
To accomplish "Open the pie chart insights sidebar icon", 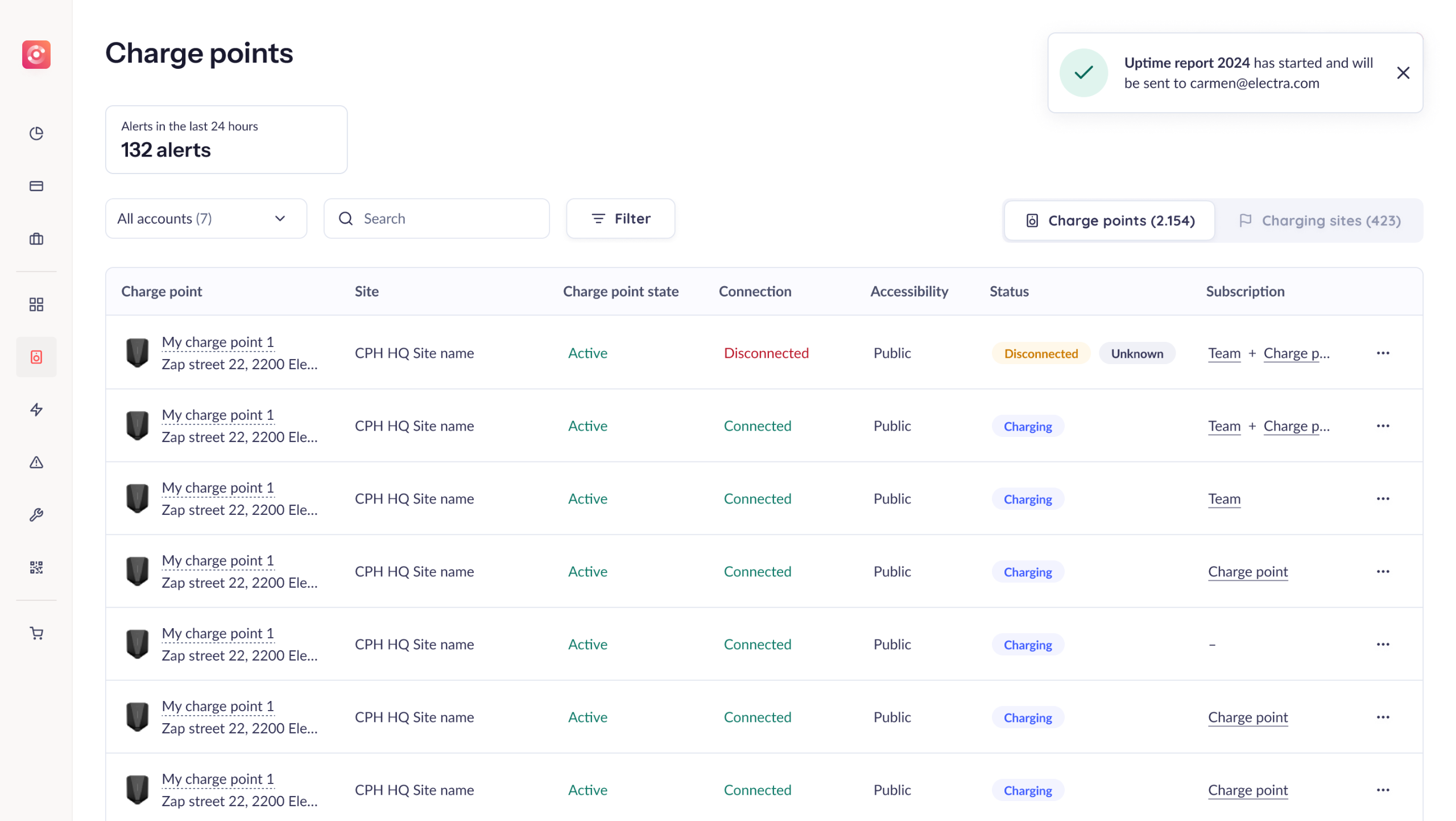I will [36, 134].
